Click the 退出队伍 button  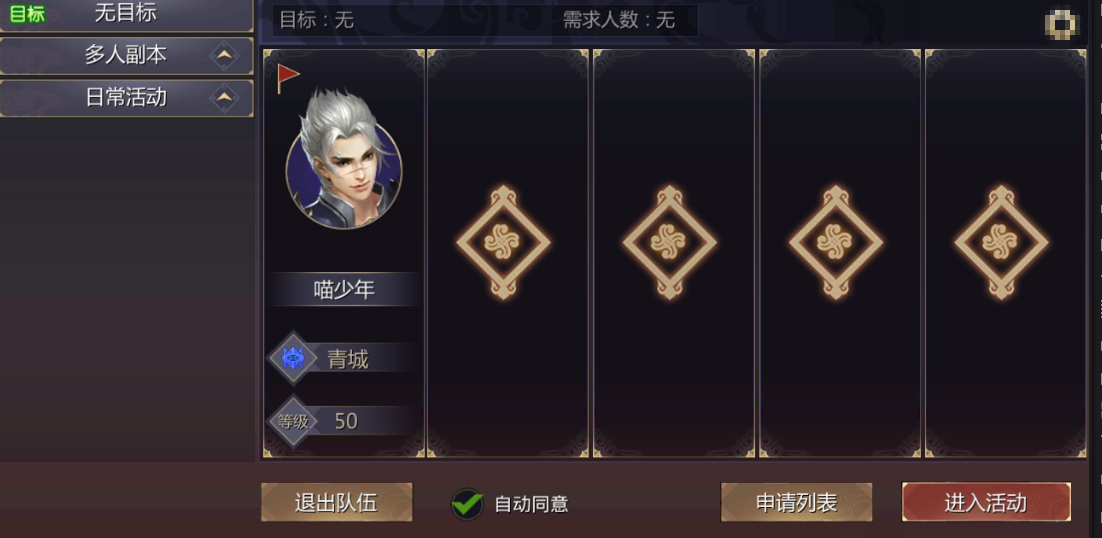click(337, 502)
